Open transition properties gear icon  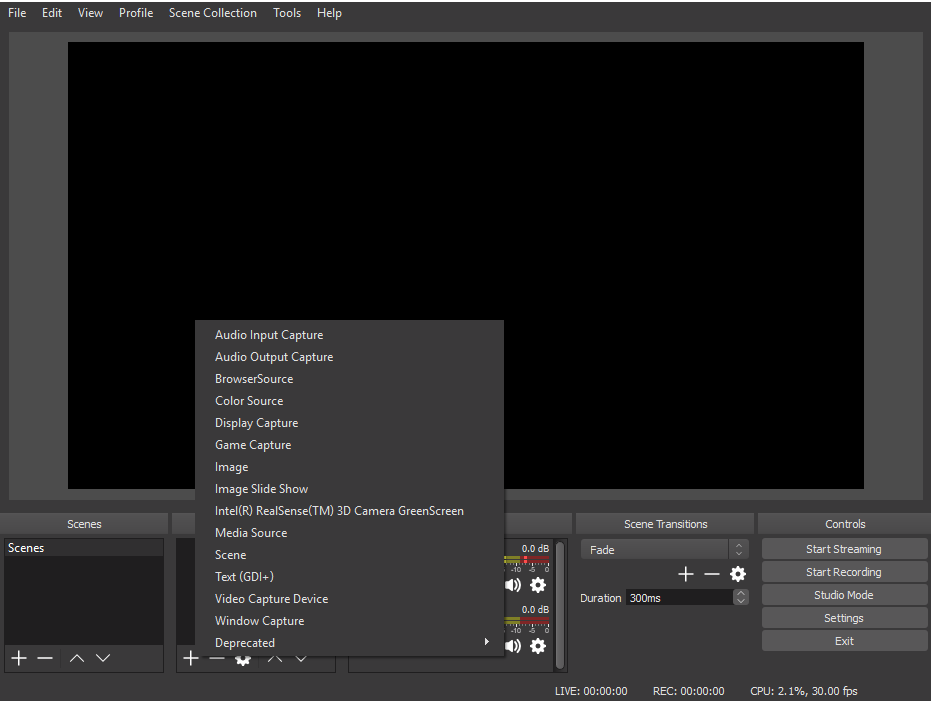coord(737,574)
